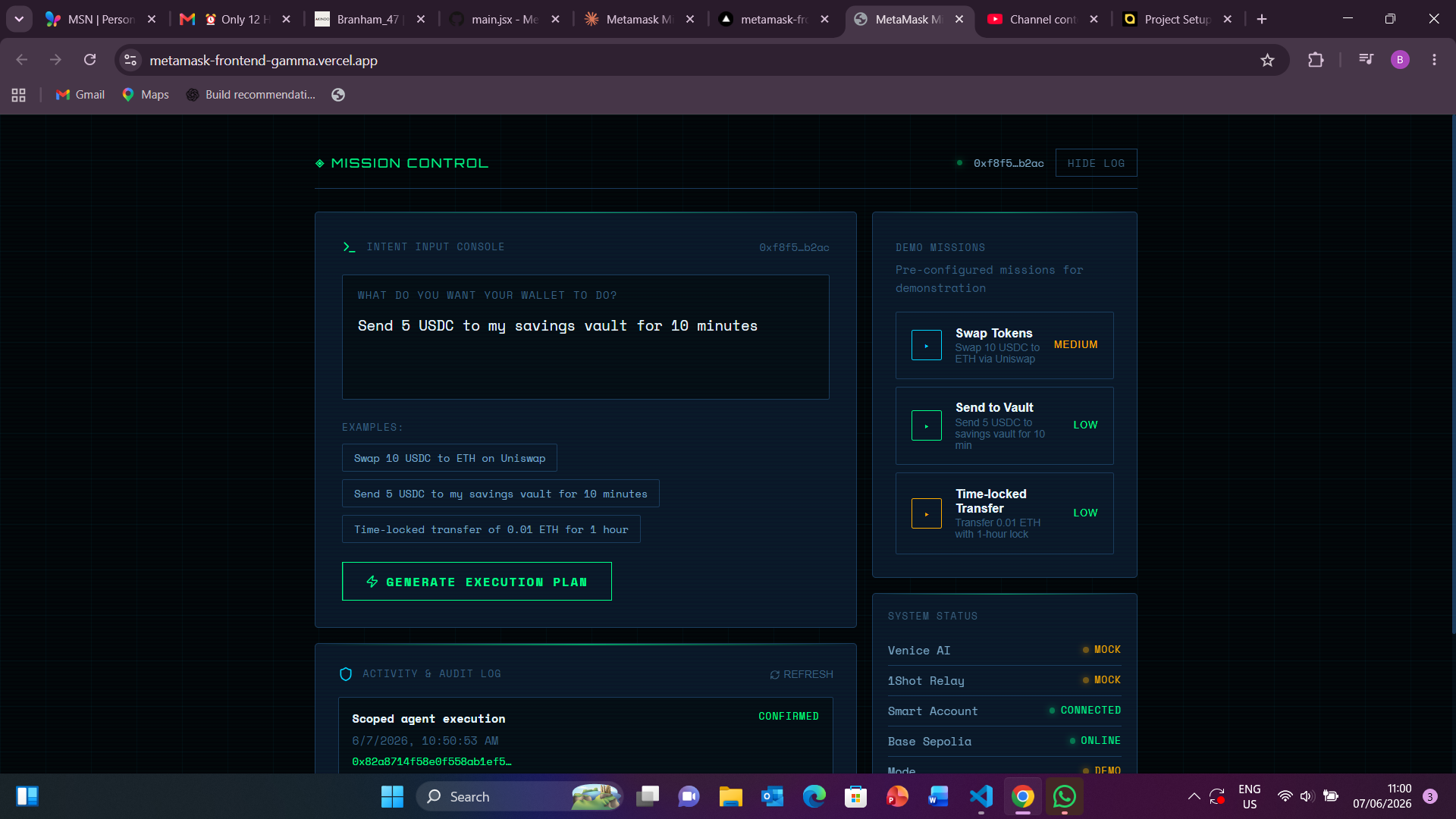Open the volume tray icon

point(1307,796)
